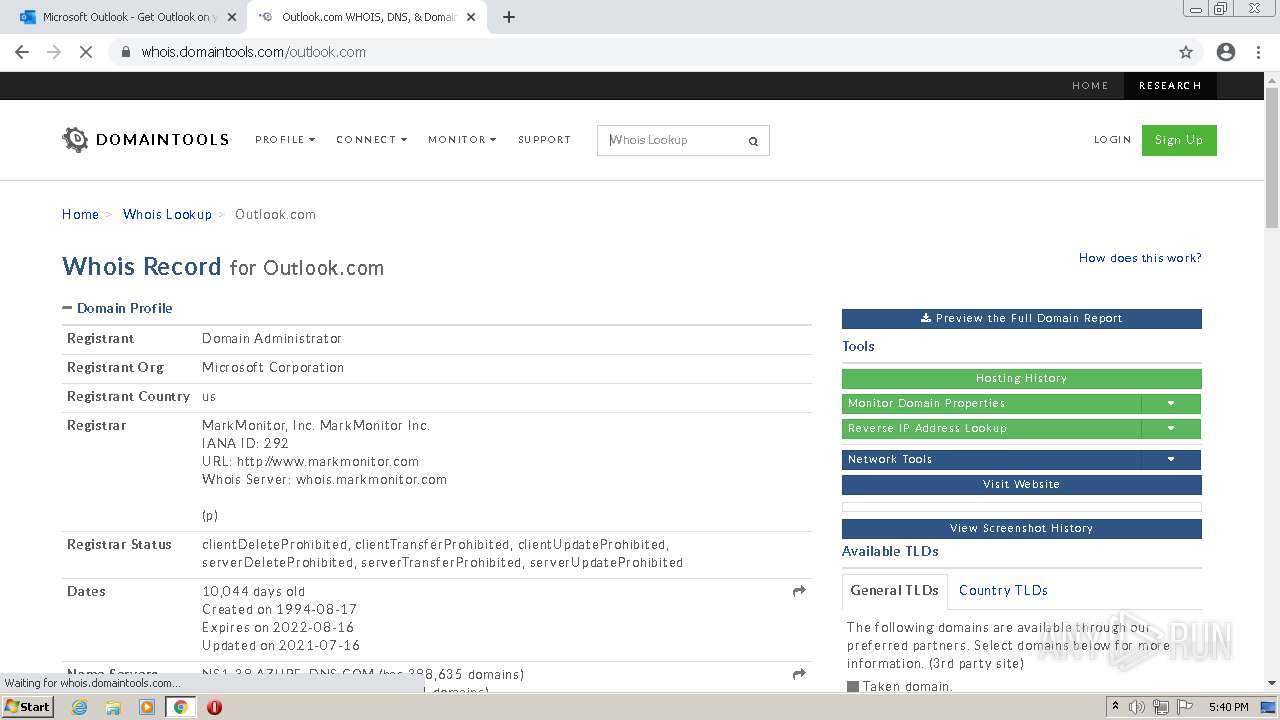Click share arrow in Name Servers row
The width and height of the screenshot is (1280, 720).
[799, 674]
